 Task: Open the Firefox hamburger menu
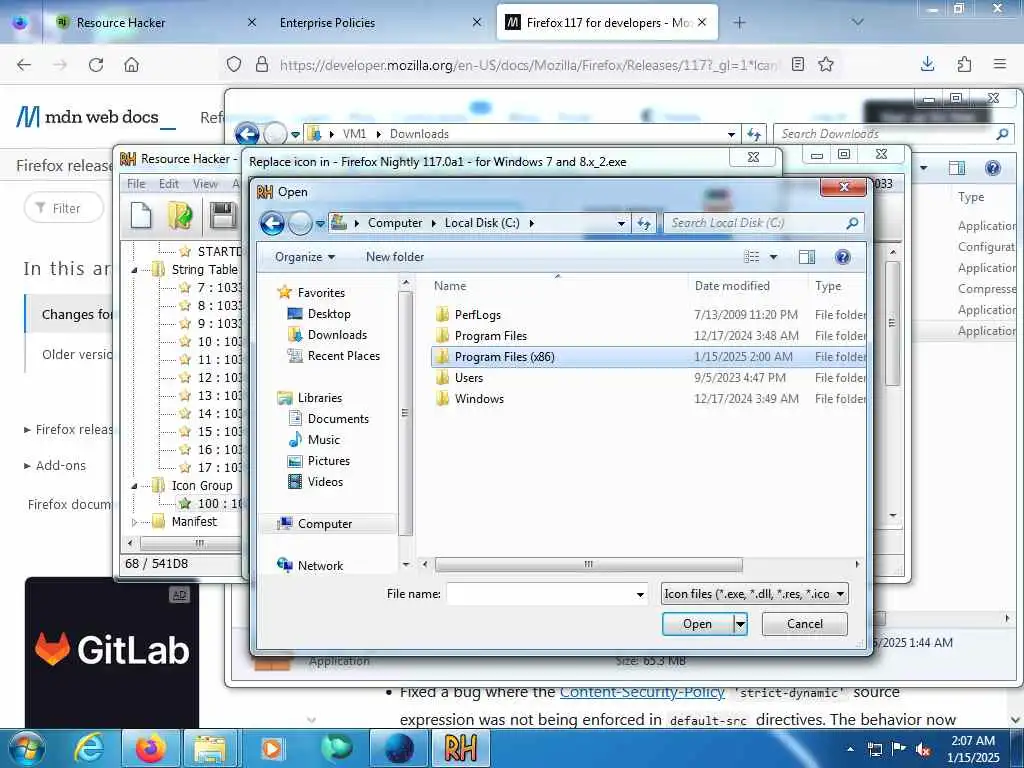pos(999,64)
